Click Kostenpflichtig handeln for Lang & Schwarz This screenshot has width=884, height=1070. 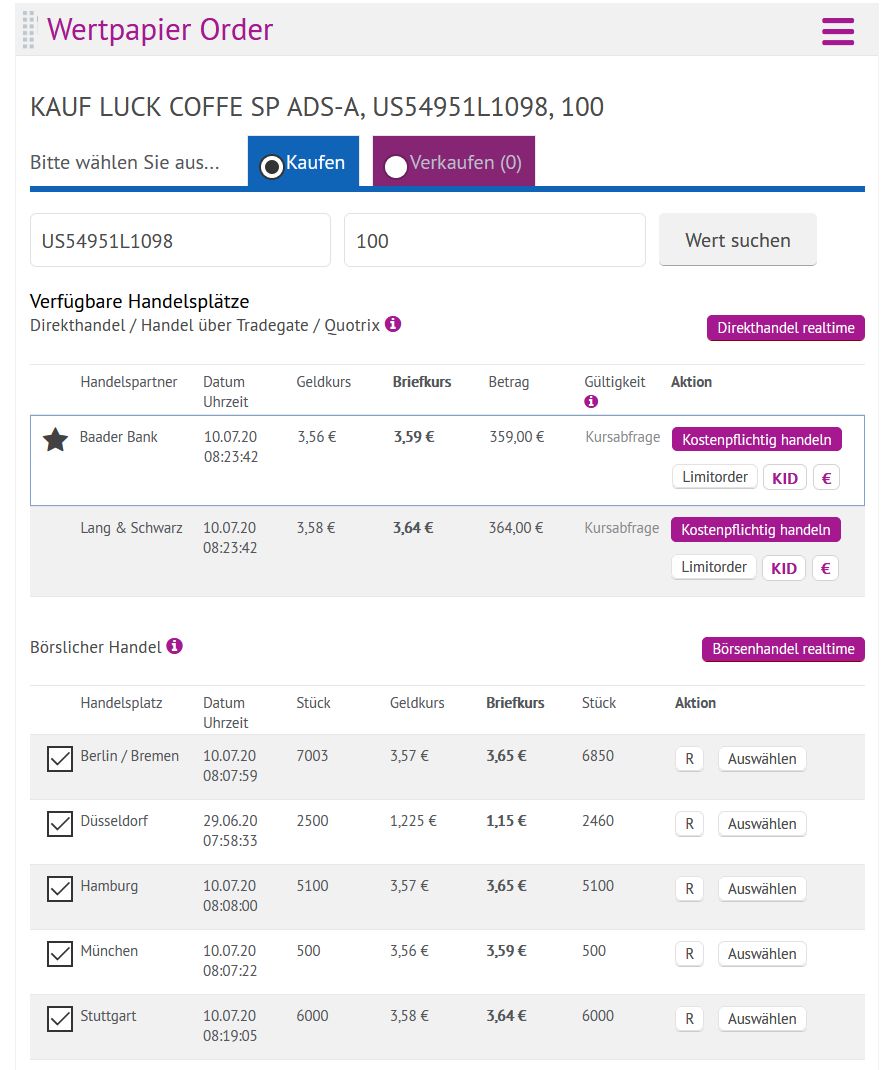pos(755,529)
